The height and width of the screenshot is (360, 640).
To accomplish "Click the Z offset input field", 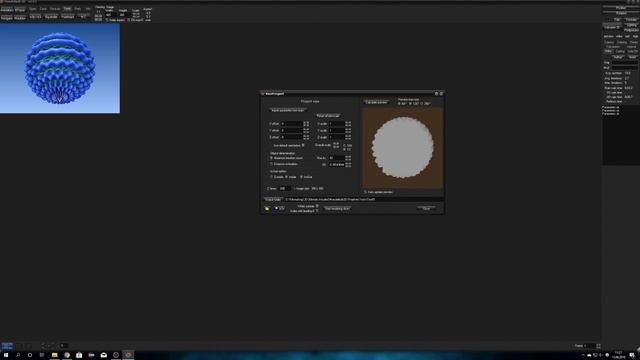I will pyautogui.click(x=292, y=137).
